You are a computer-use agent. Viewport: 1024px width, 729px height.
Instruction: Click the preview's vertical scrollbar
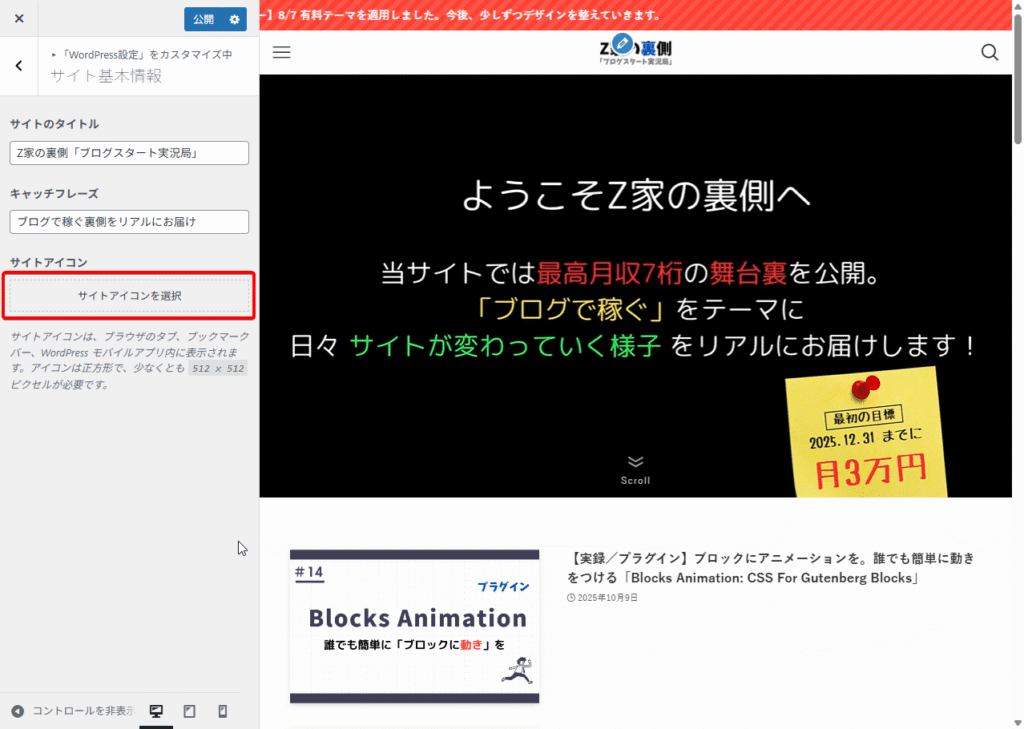tap(1017, 90)
